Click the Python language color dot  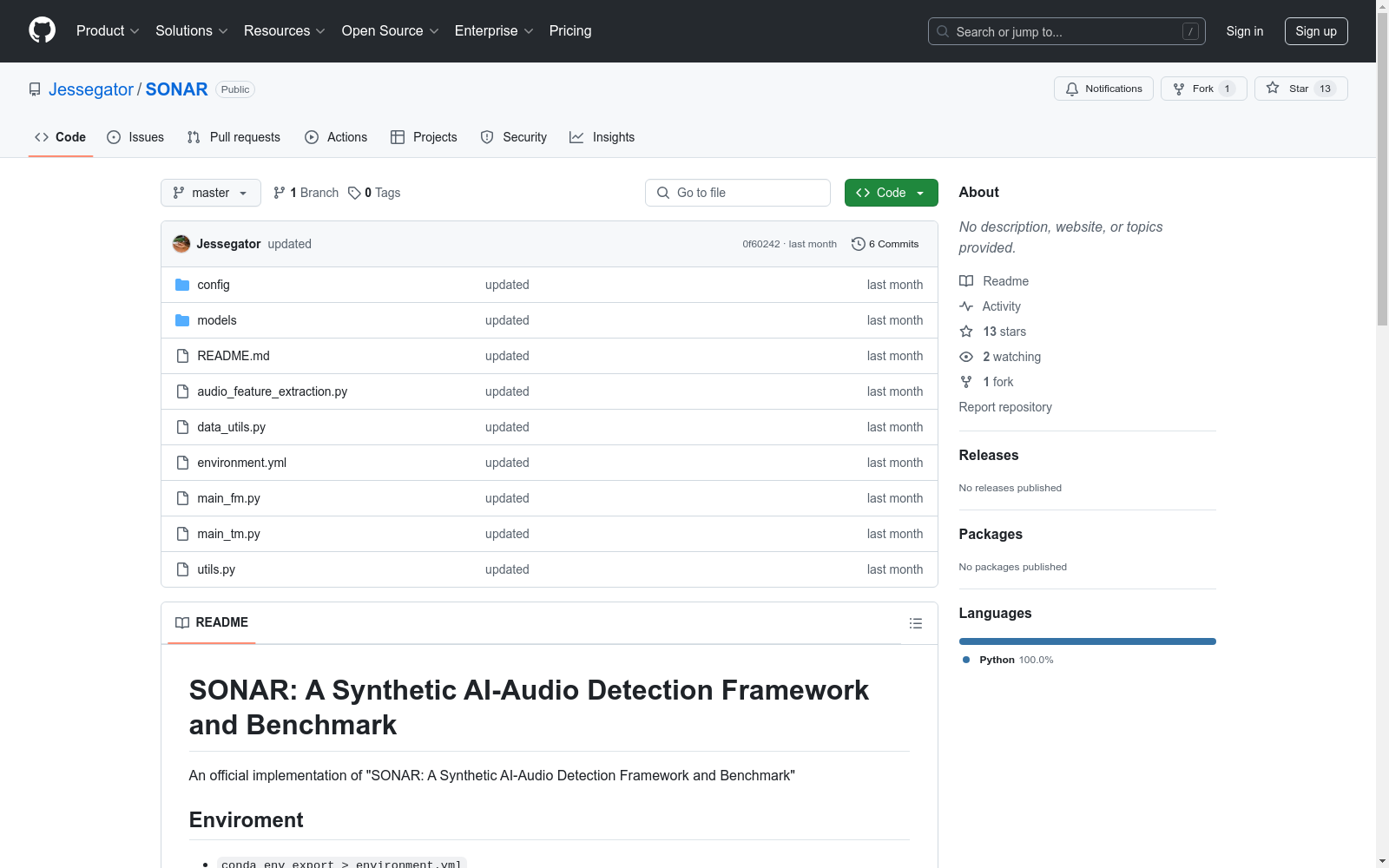pyautogui.click(x=966, y=660)
